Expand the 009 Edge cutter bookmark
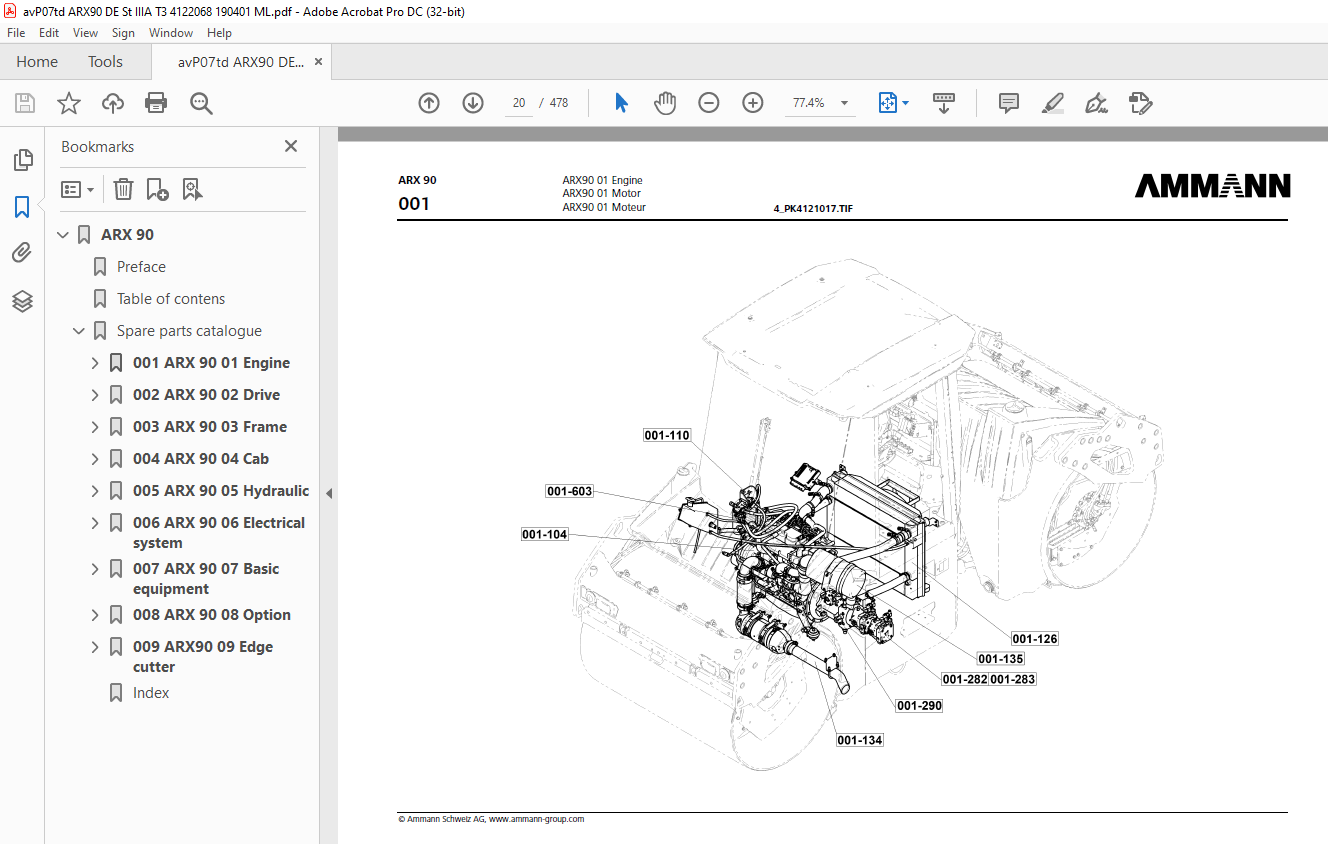This screenshot has height=844, width=1328. point(95,647)
